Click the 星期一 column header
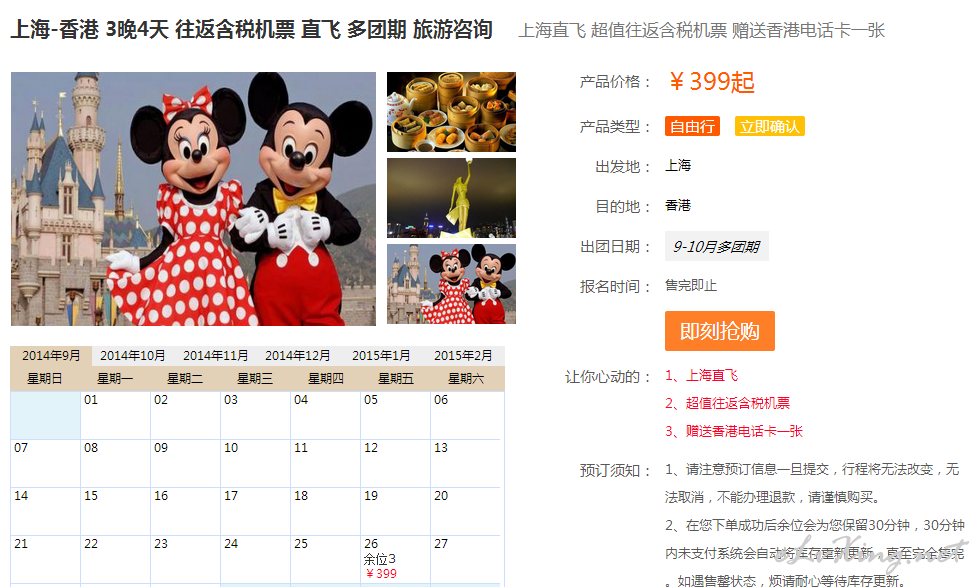 [115, 378]
